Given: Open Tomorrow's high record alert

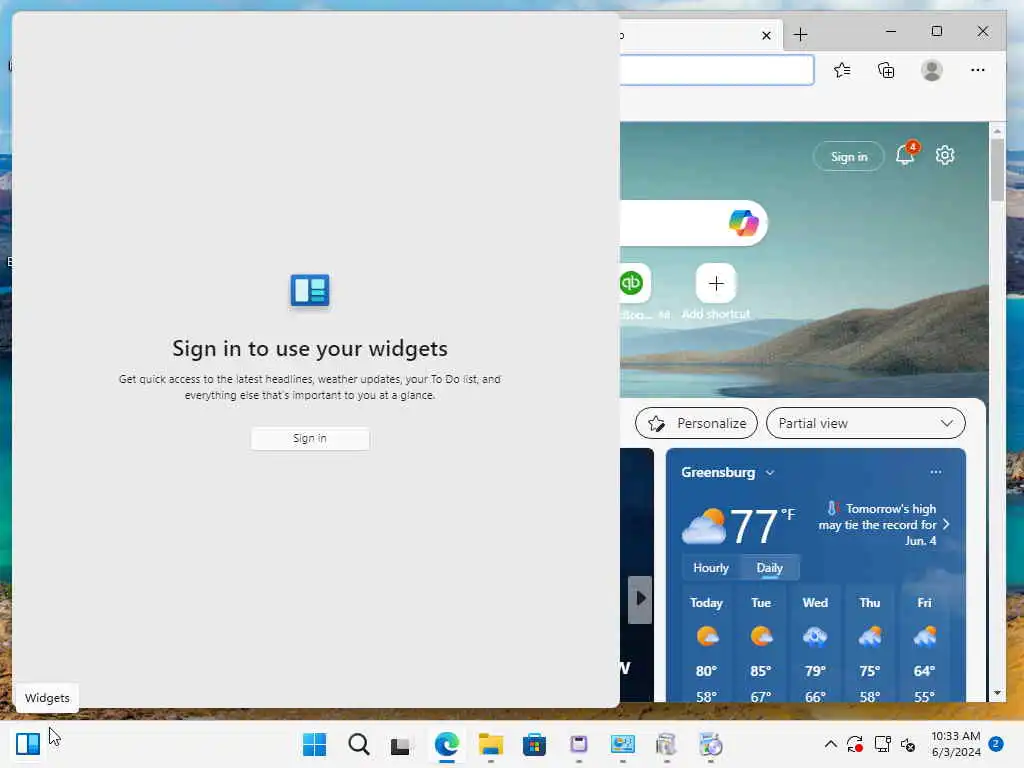Looking at the screenshot, I should point(884,524).
